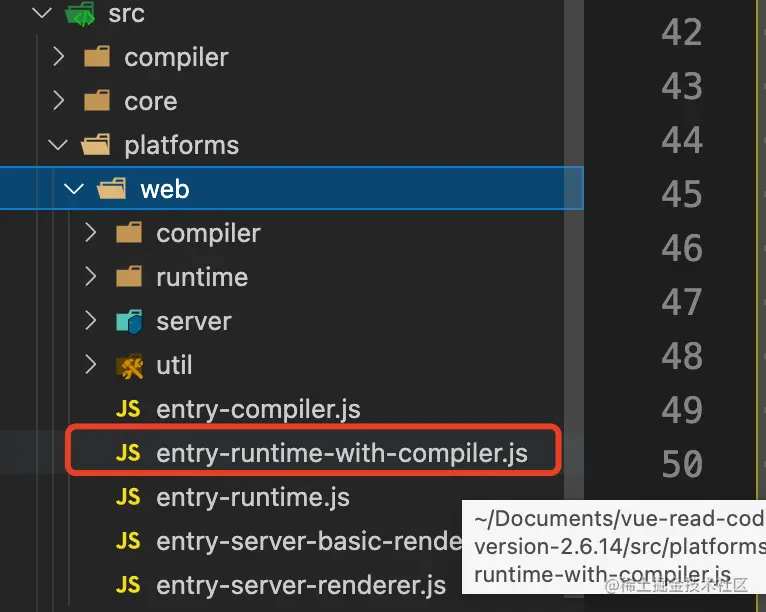Viewport: 766px width, 612px height.
Task: Open entry-runtime-with-compiler.js file
Action: pos(341,453)
